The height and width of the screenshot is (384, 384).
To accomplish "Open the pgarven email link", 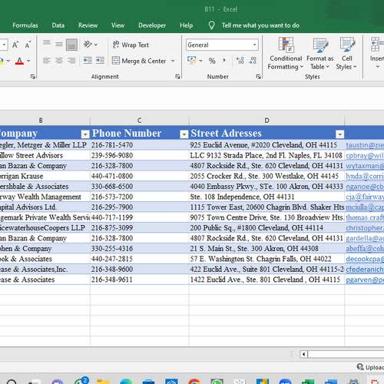I will coord(365,279).
